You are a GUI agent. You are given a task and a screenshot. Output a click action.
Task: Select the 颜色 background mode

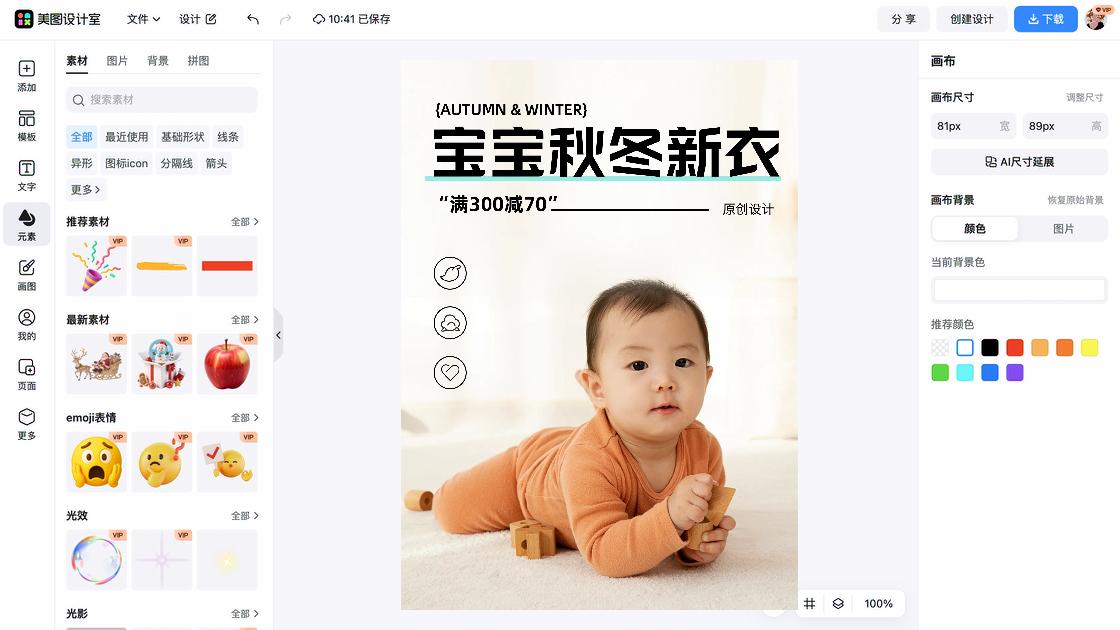[x=975, y=229]
